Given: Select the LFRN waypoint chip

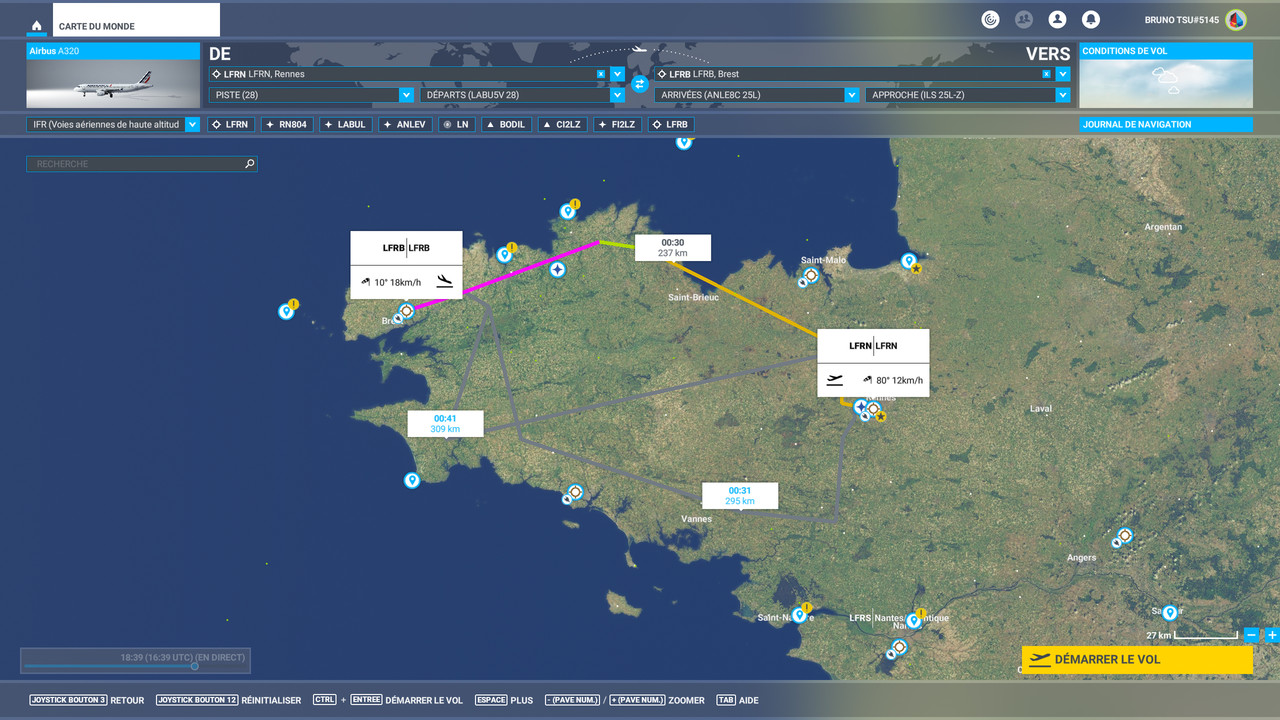Looking at the screenshot, I should (230, 125).
